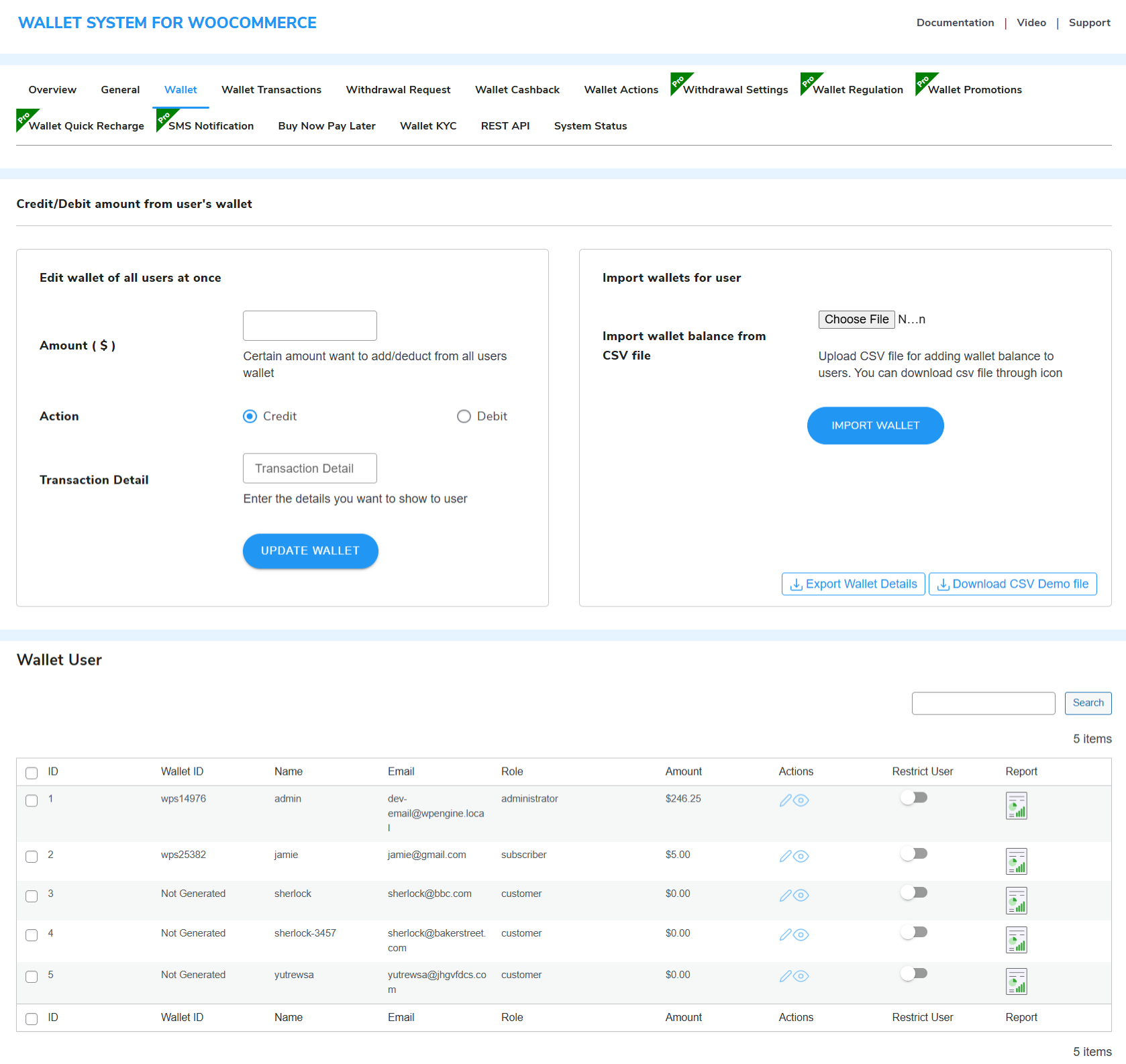Viewport: 1126px width, 1064px height.
Task: Click the Update Wallet button
Action: point(310,551)
